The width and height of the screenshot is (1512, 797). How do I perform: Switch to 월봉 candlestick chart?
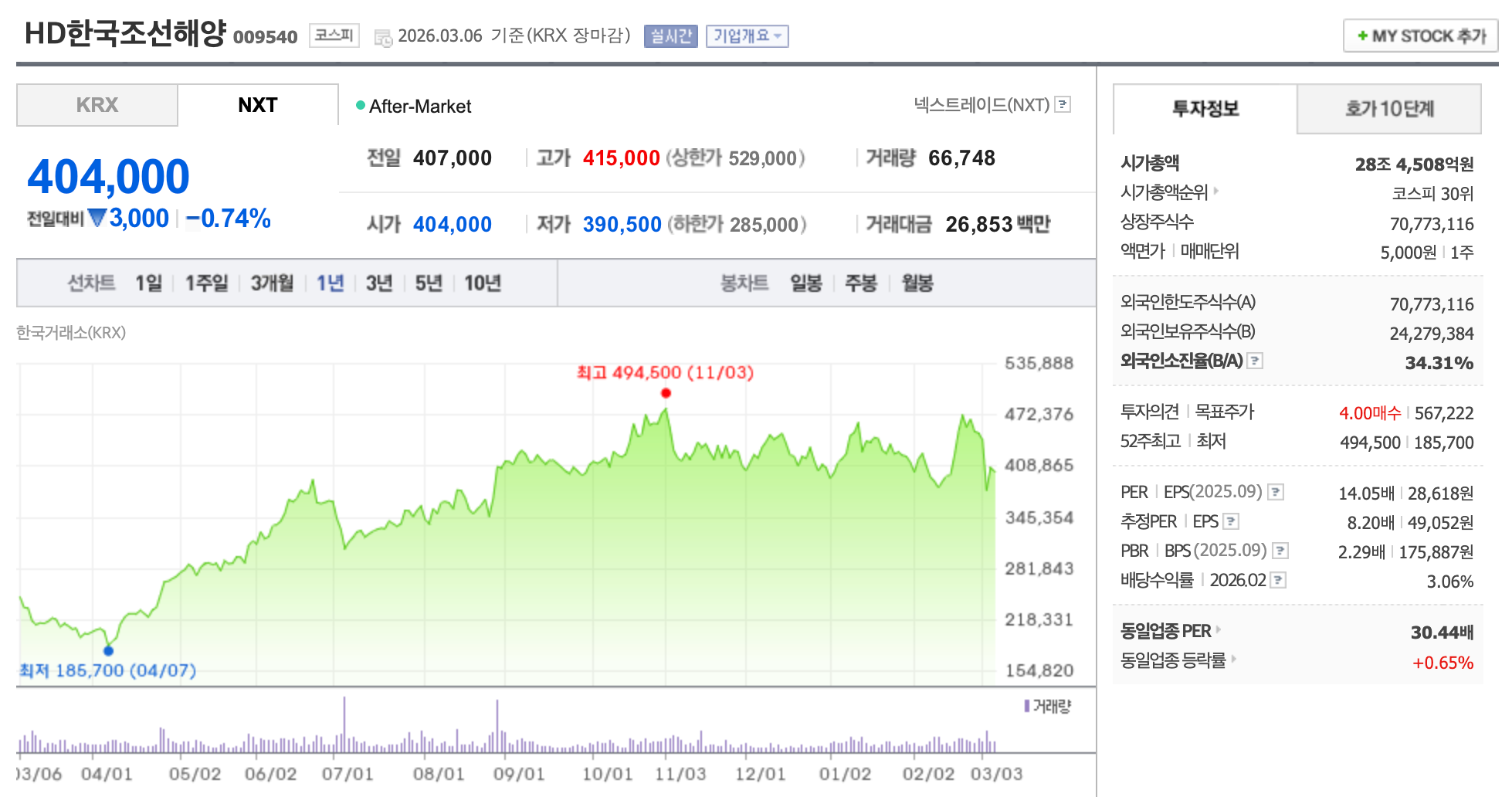point(918,283)
